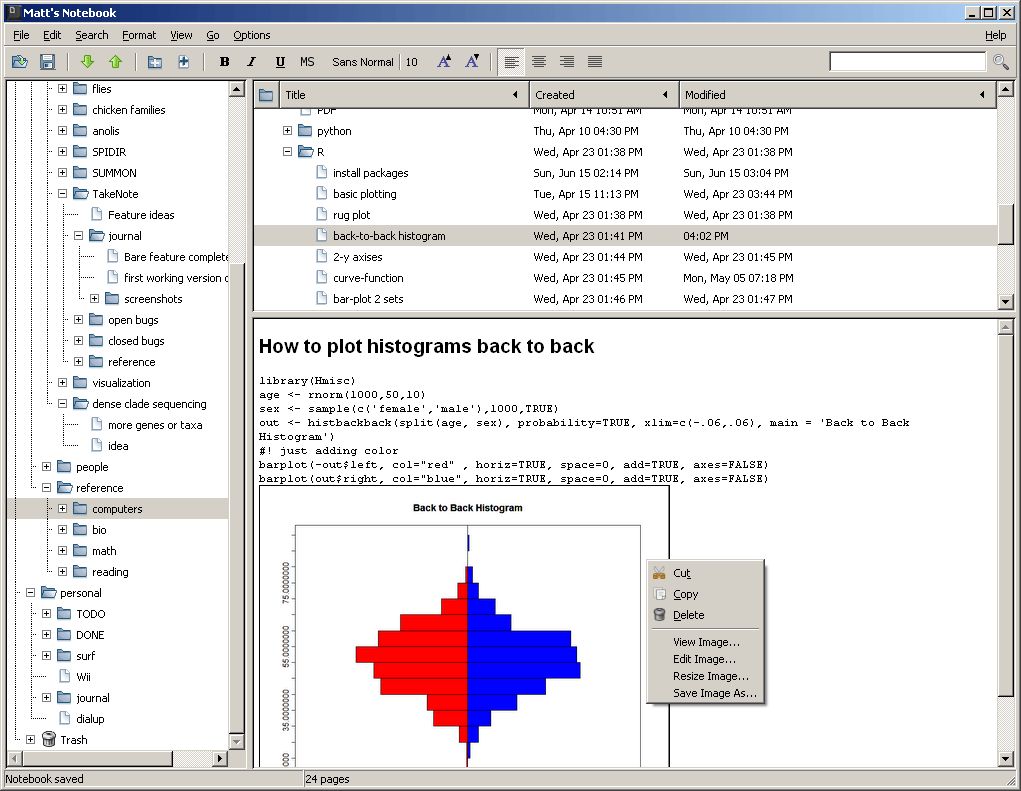Click the green down-arrow navigation icon
Screen dimensions: 1021x791
point(87,61)
